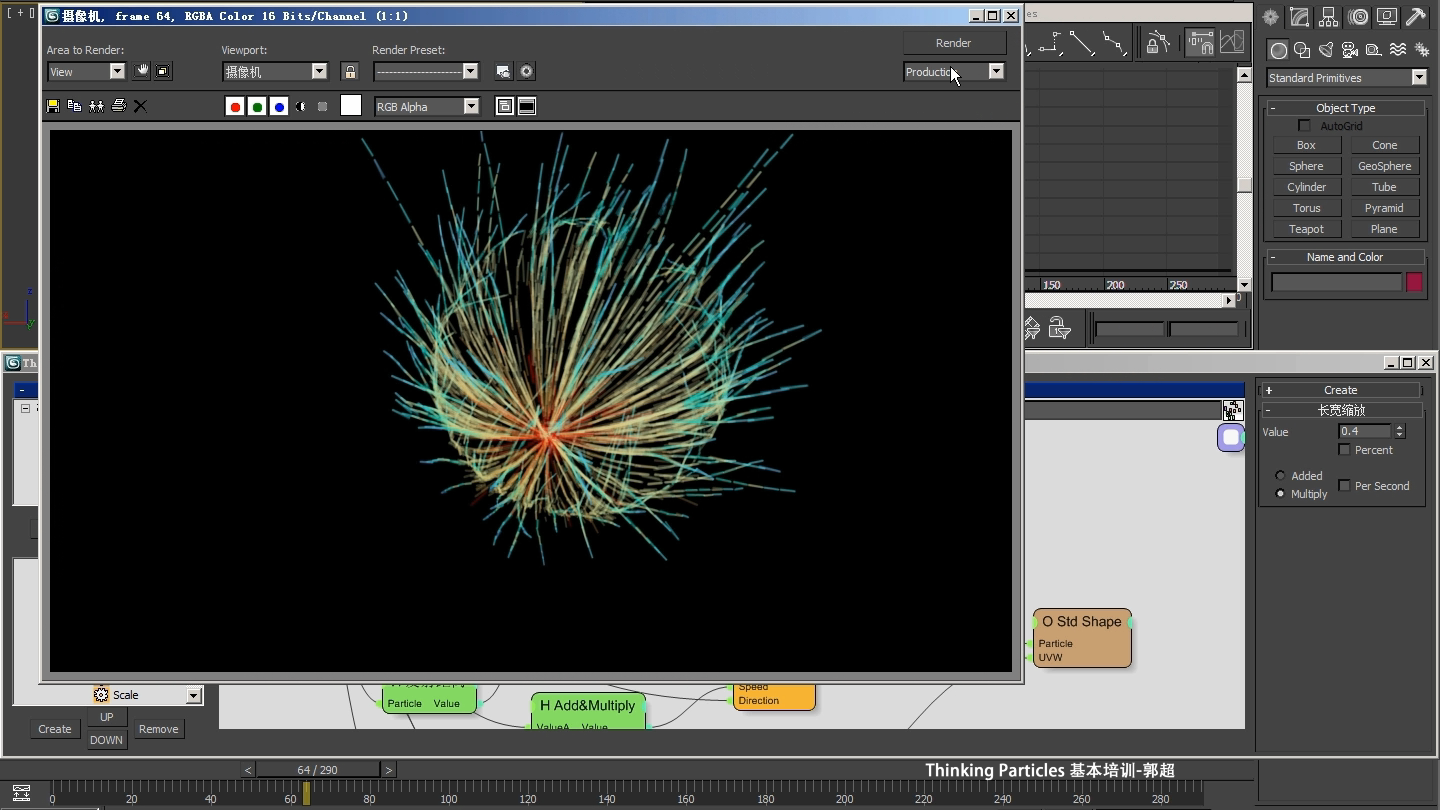Select the Multiply radio button
The image size is (1440, 810).
tap(1280, 494)
